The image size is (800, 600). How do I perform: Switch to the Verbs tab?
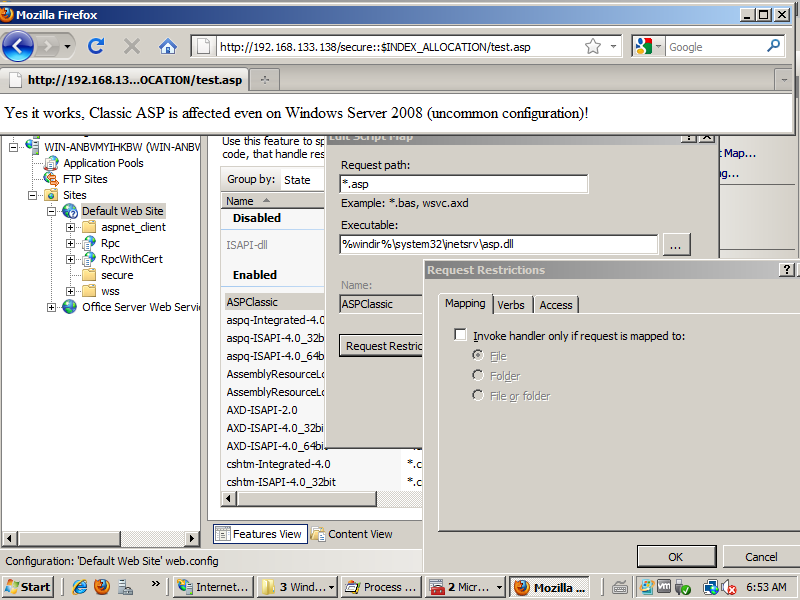510,305
